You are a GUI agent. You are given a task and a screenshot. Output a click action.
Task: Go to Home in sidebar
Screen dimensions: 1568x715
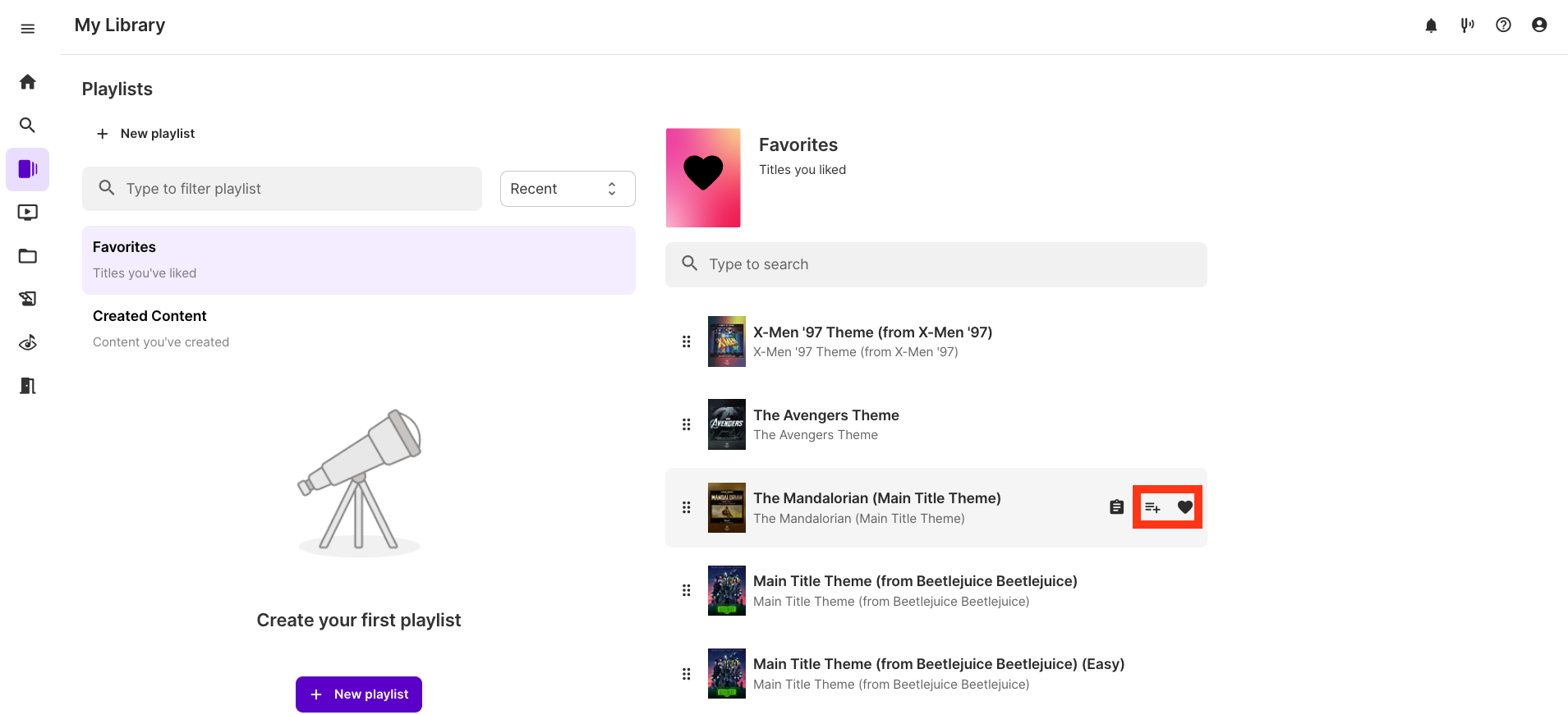(x=27, y=81)
